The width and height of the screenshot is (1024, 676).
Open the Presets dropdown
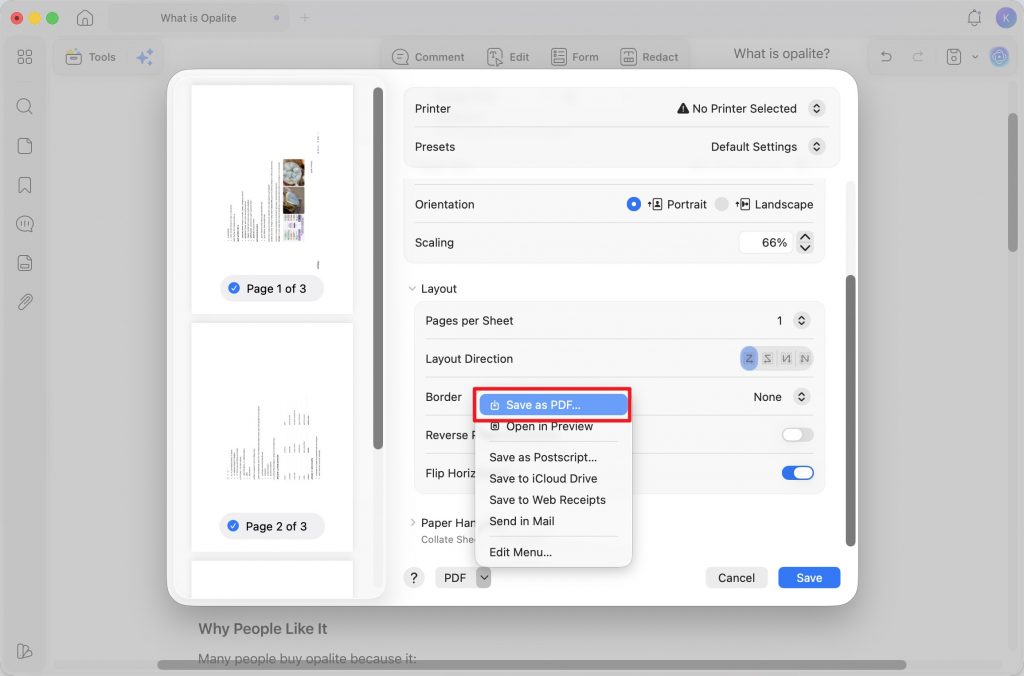point(816,146)
